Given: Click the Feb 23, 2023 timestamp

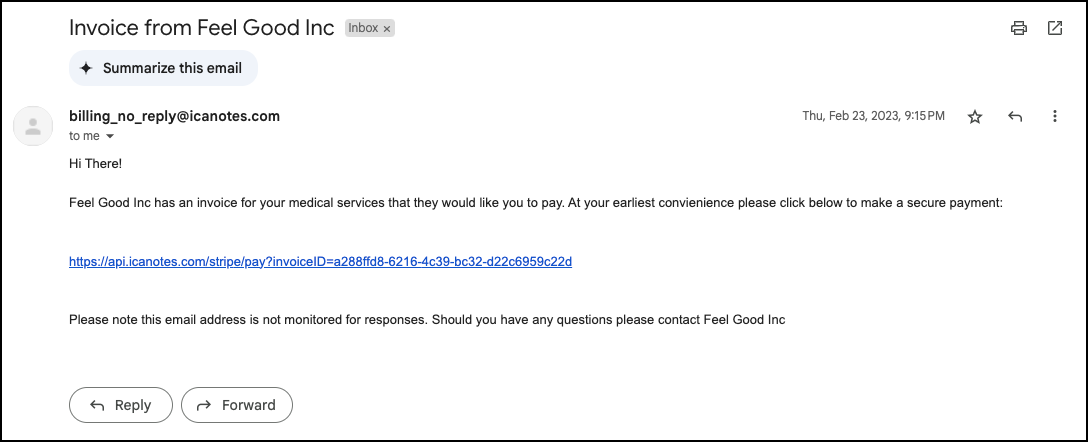Looking at the screenshot, I should (873, 116).
